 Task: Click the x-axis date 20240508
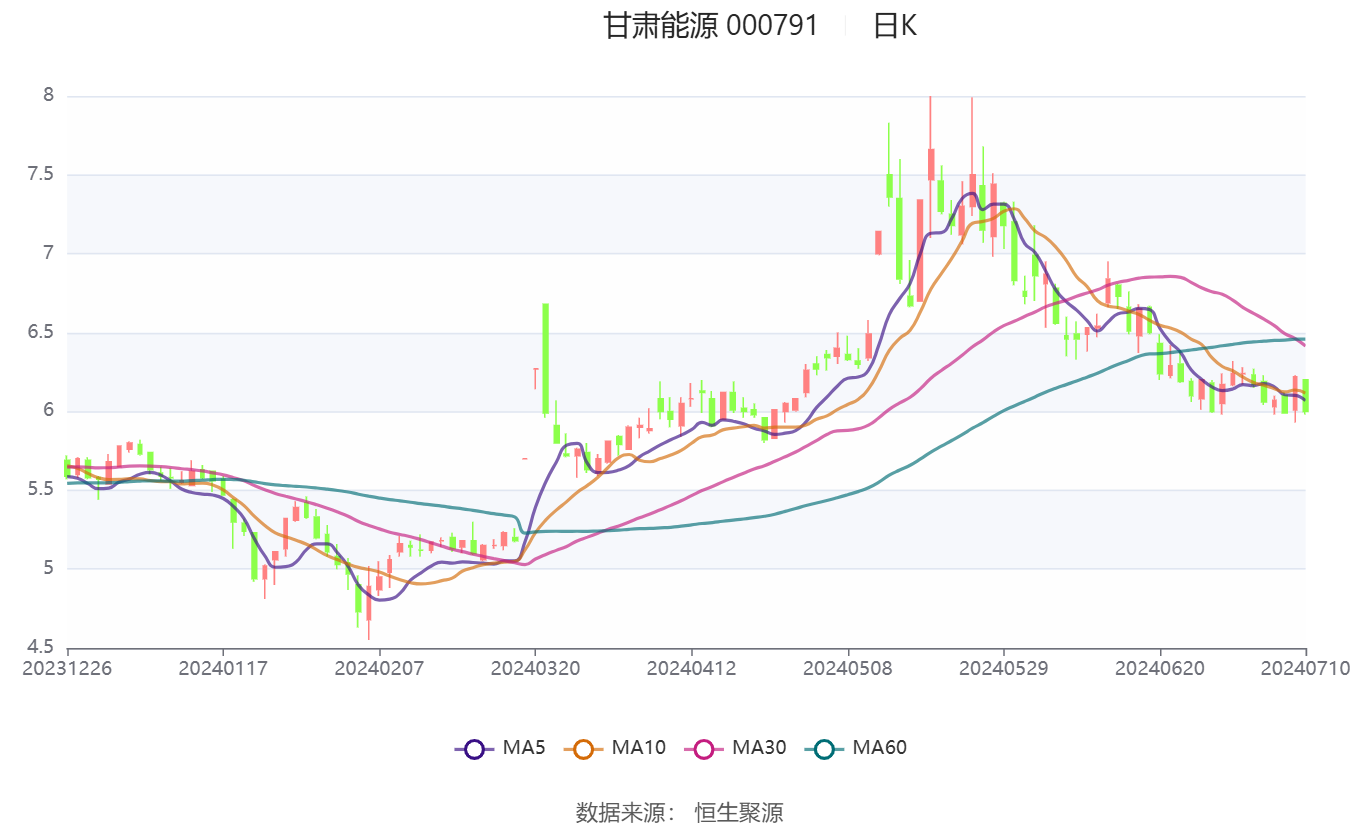tap(848, 668)
